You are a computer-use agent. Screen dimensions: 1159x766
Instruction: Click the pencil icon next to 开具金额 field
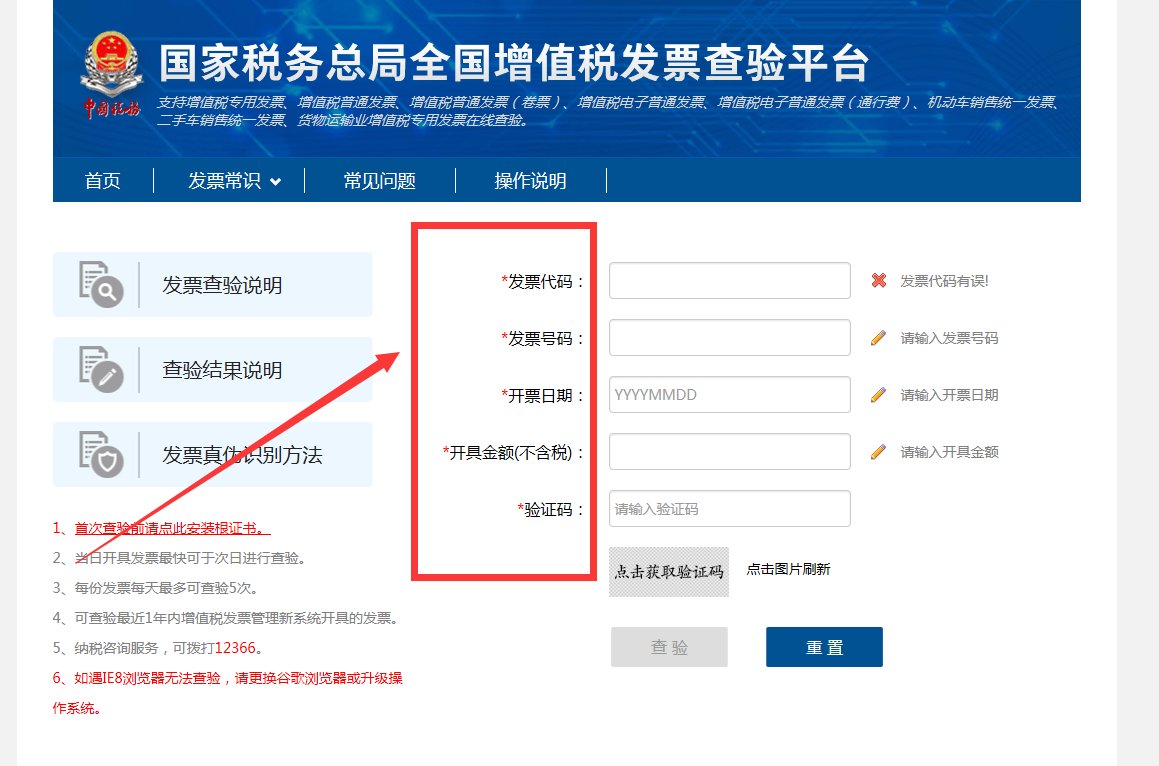pyautogui.click(x=877, y=451)
